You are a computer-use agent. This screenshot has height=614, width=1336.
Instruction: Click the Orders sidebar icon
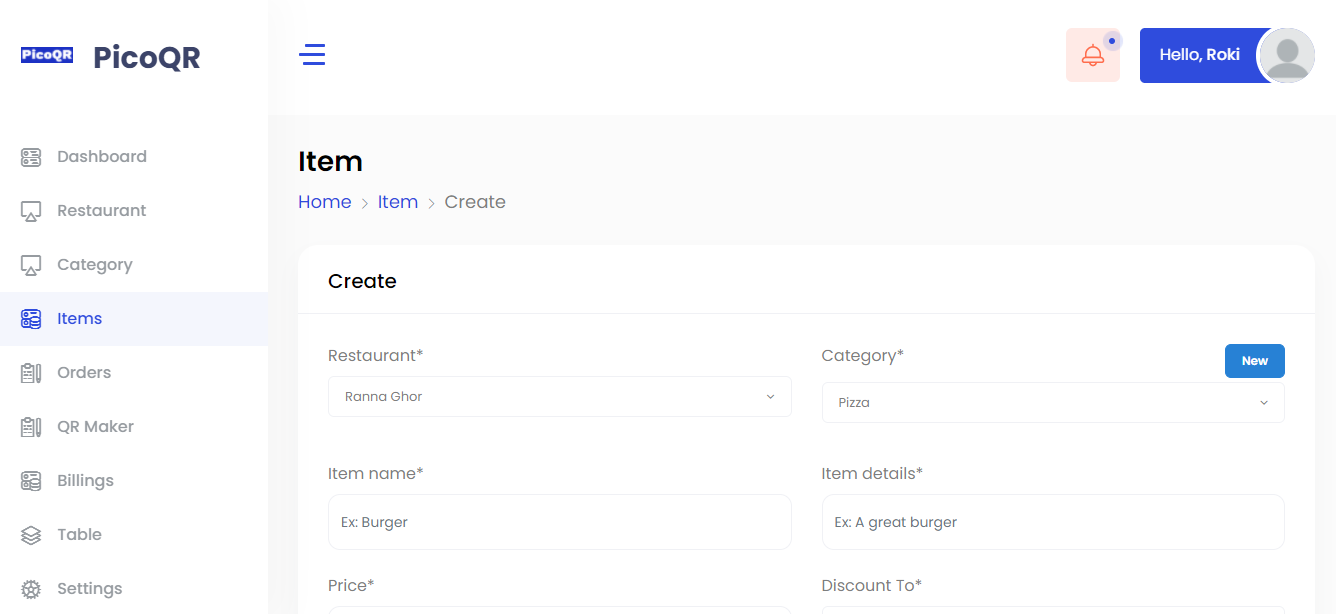[31, 373]
